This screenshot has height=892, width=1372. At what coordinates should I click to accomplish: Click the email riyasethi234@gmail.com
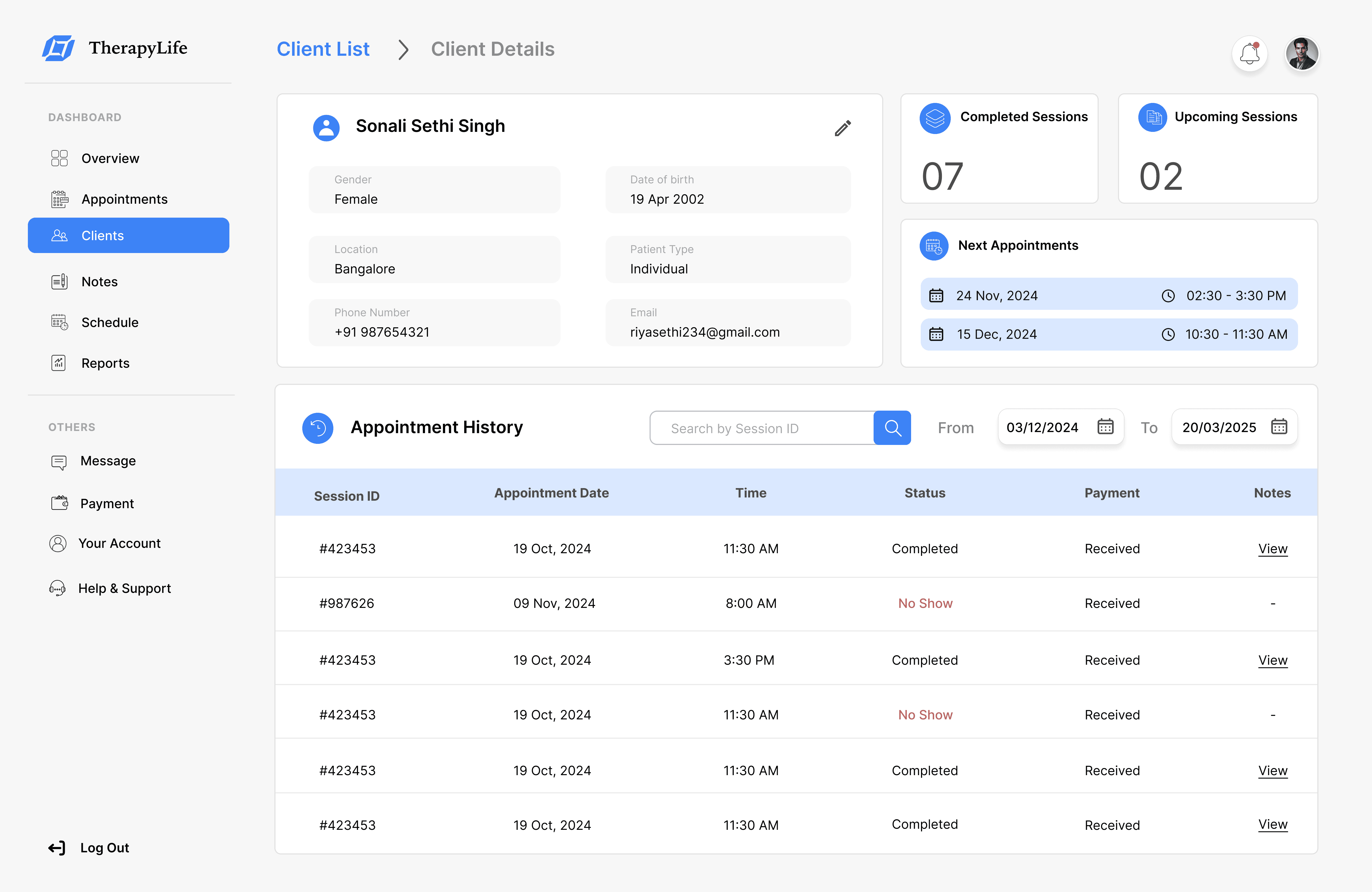pos(704,332)
